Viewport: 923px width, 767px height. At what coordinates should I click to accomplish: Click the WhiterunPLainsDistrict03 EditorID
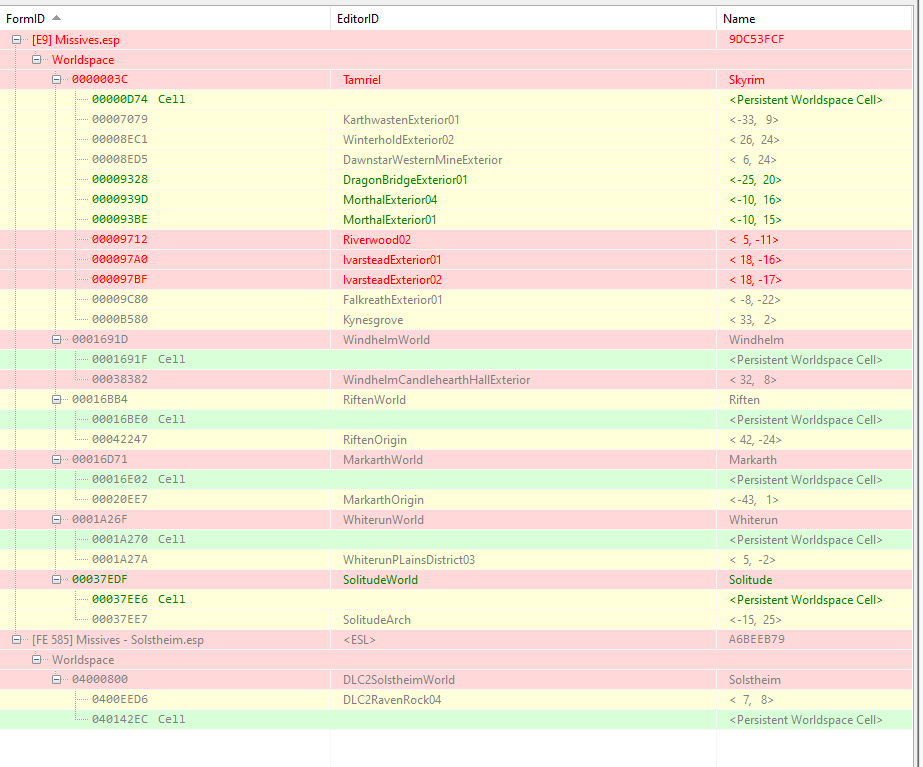(409, 560)
